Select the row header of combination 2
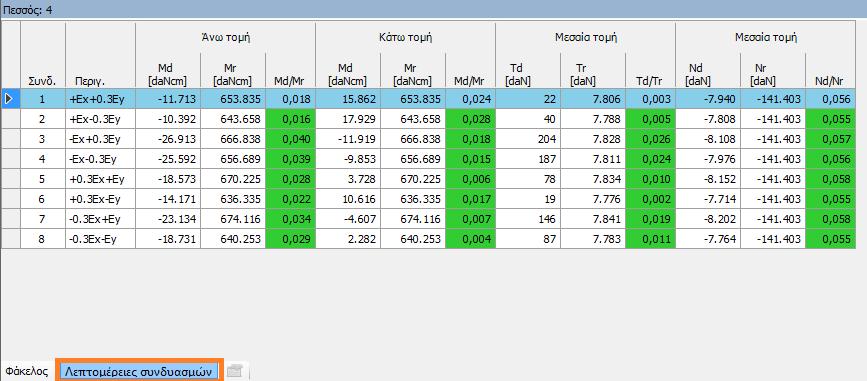The image size is (867, 381). point(11,119)
